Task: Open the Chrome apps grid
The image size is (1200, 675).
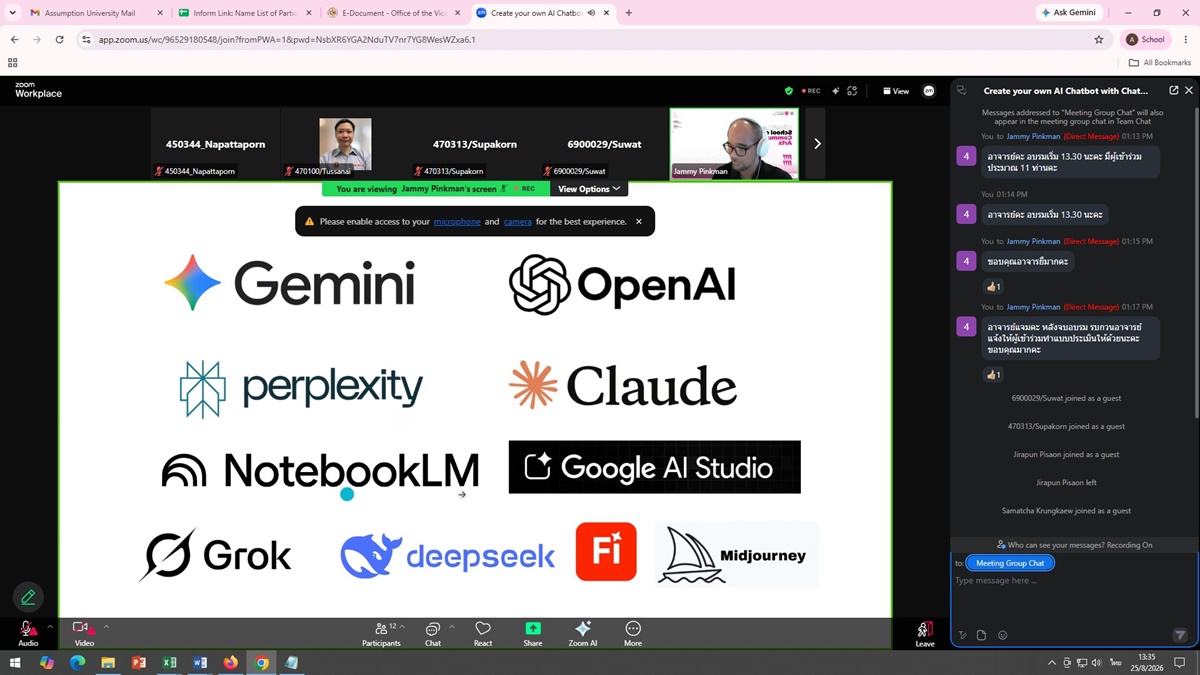Action: (x=12, y=62)
